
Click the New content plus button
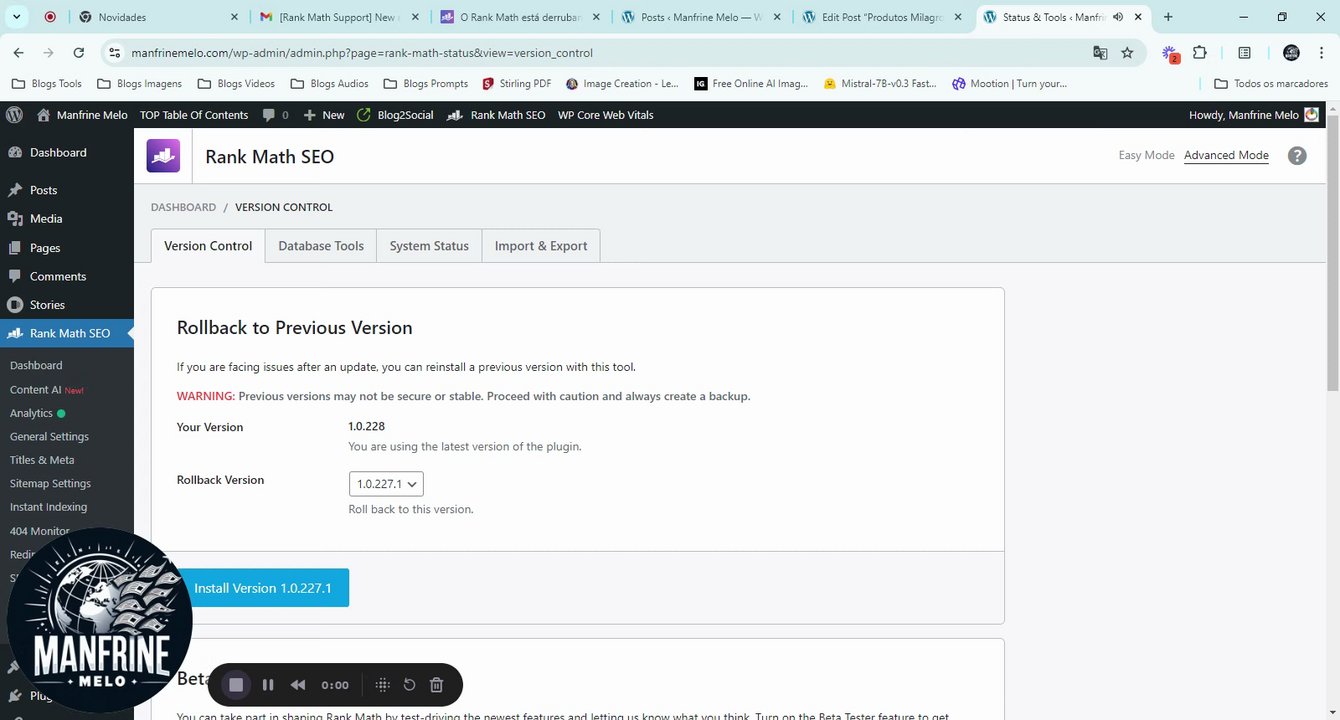coord(324,115)
